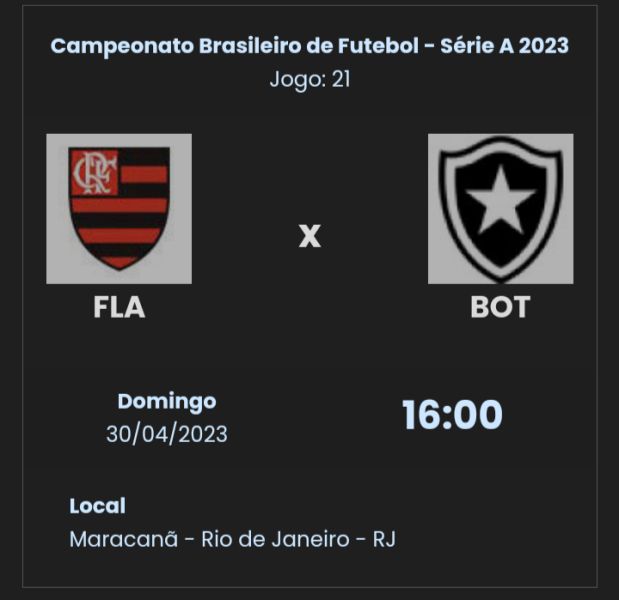
Task: Click the Flamengo team crest
Action: coord(119,208)
